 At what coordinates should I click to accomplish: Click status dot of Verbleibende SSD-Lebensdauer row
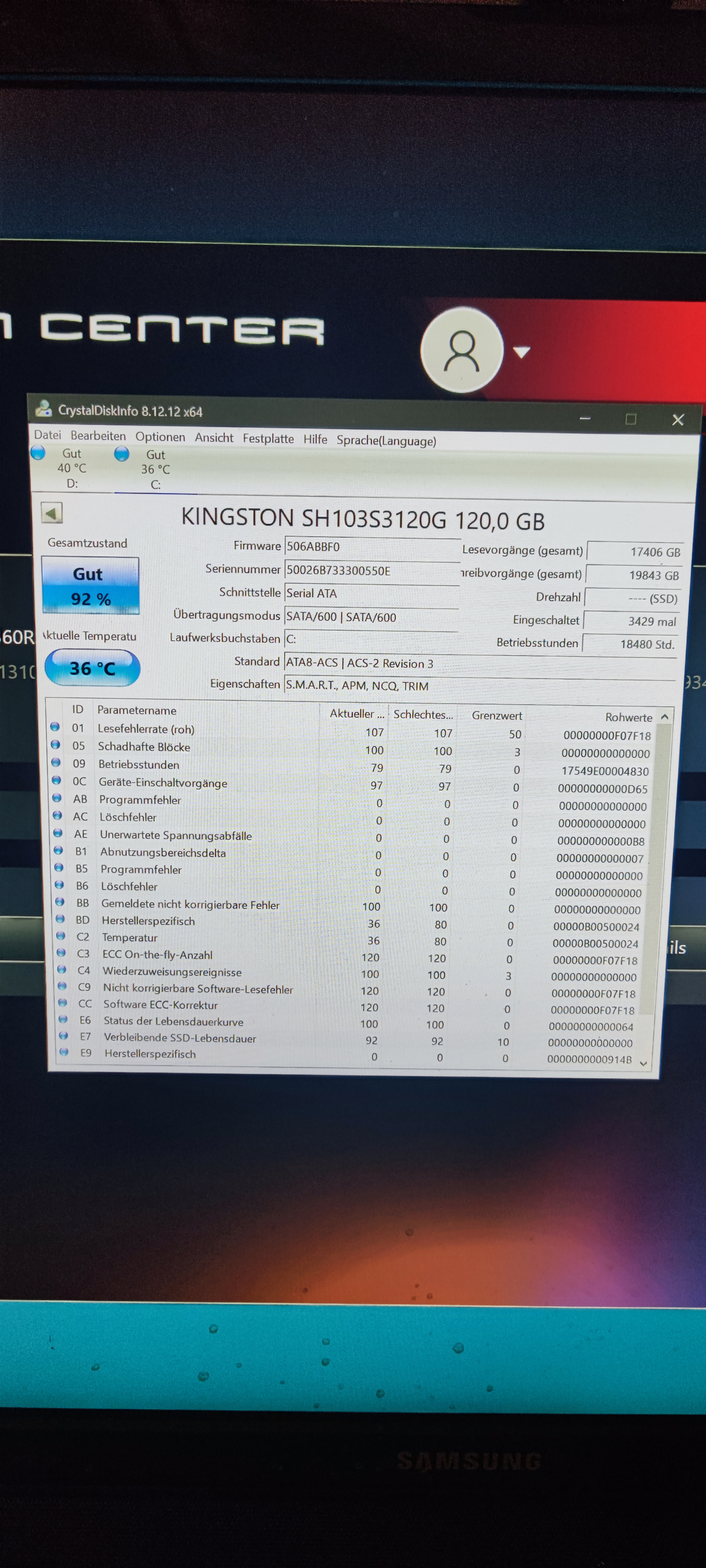tap(63, 1035)
